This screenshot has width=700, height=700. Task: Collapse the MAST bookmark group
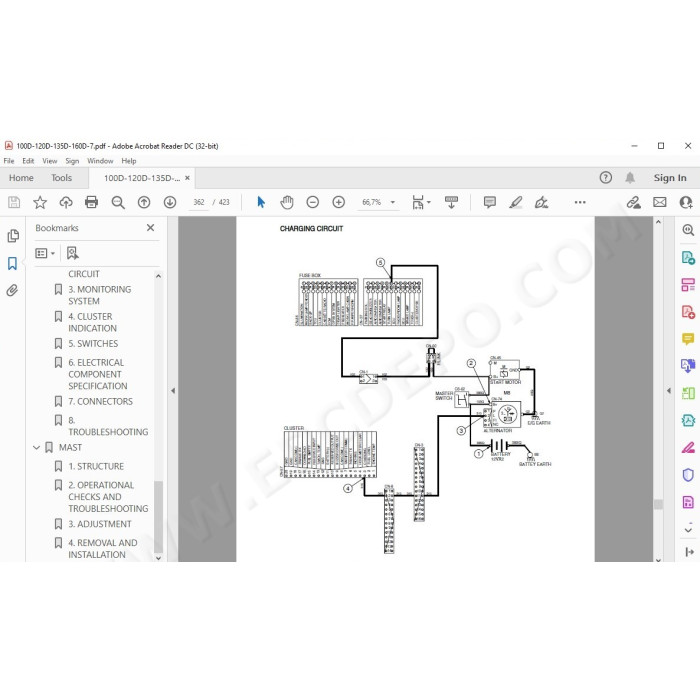coord(37,447)
